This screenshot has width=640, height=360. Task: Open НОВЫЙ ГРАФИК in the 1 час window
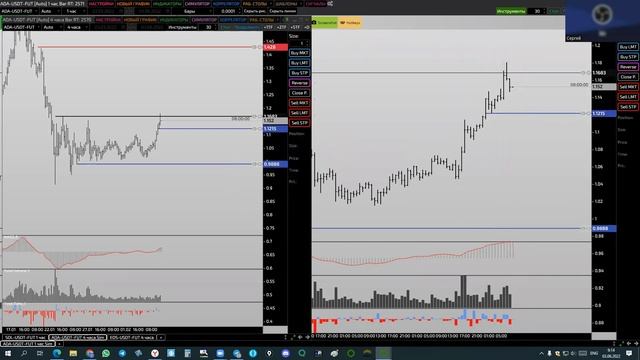pyautogui.click(x=133, y=4)
